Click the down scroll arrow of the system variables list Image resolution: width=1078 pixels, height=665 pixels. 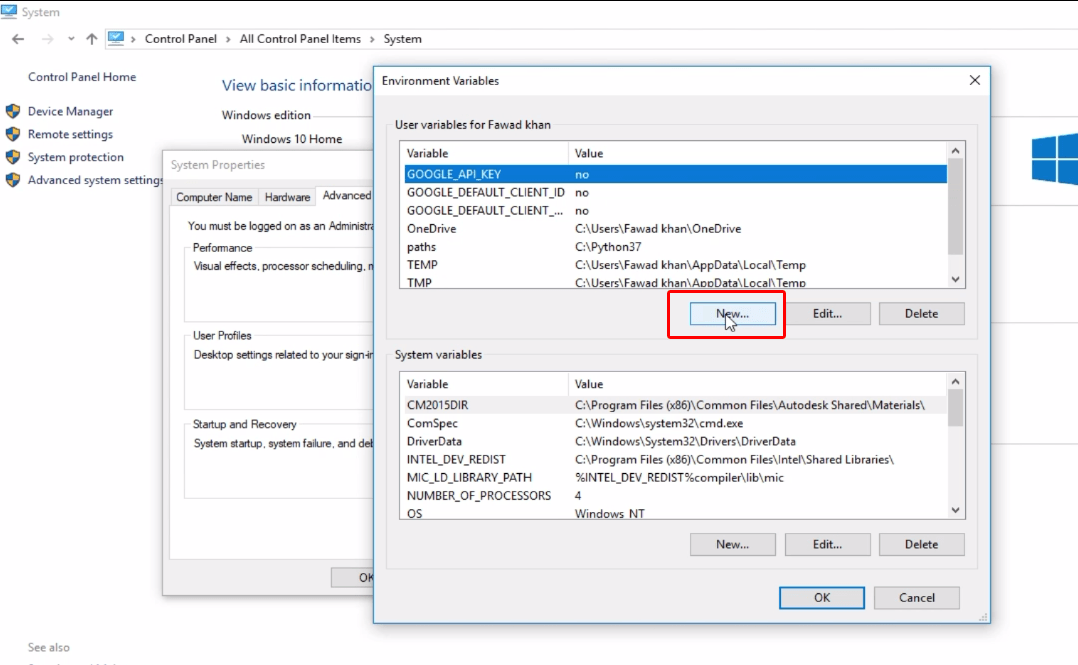click(x=955, y=511)
